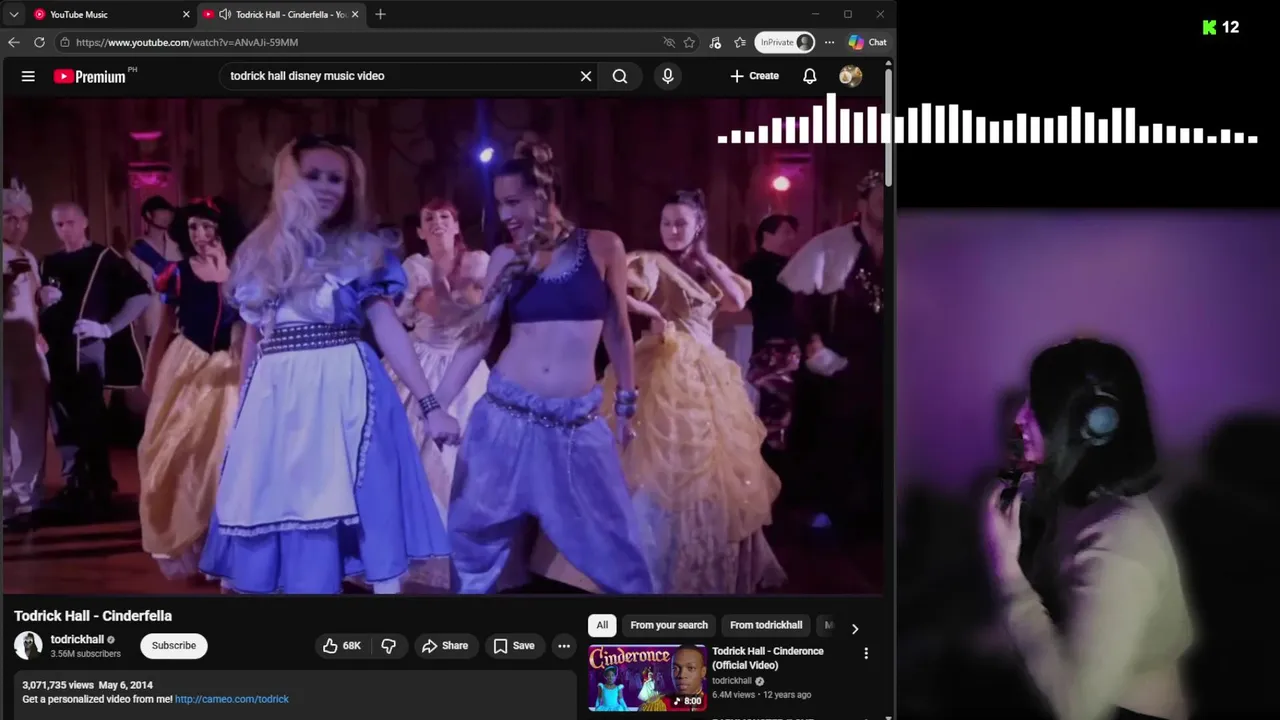Open a new browser tab

coord(380,14)
